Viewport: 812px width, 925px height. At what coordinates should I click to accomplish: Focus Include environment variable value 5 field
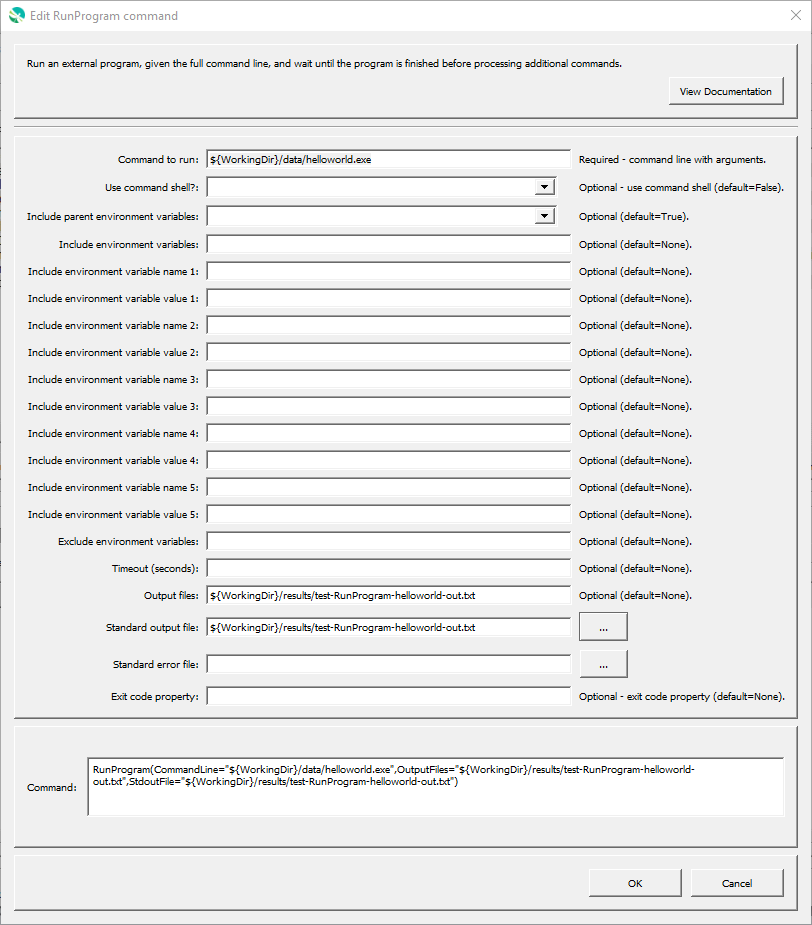(388, 514)
